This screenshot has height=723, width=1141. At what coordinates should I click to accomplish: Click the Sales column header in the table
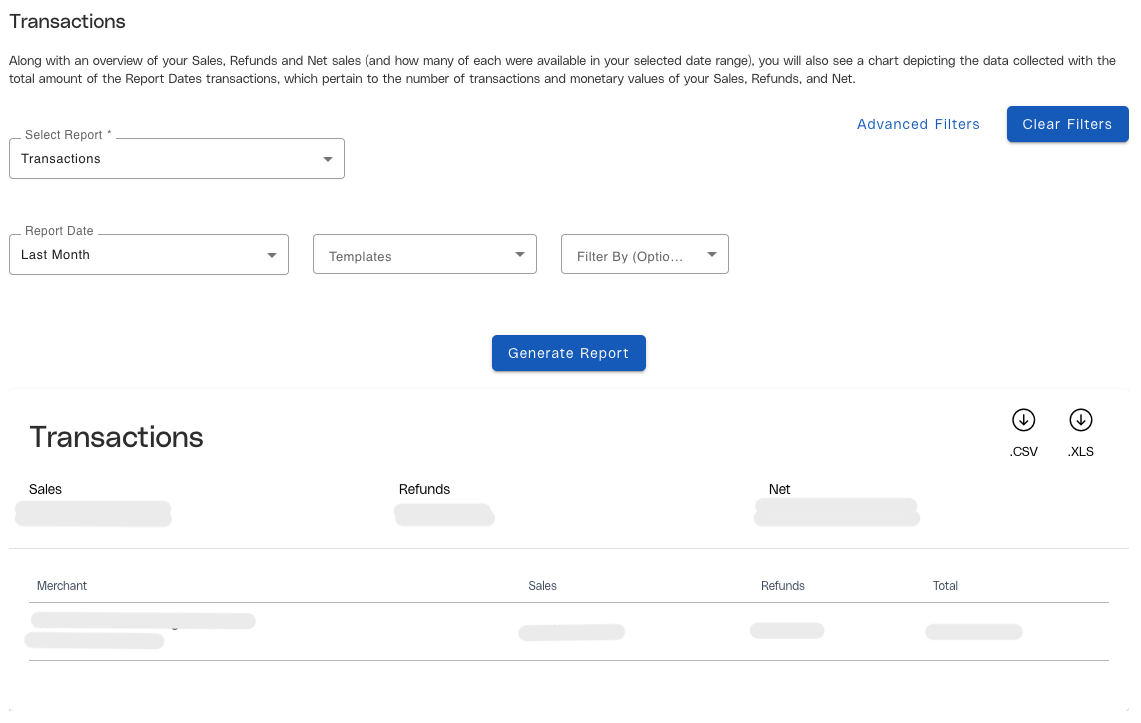(x=542, y=586)
